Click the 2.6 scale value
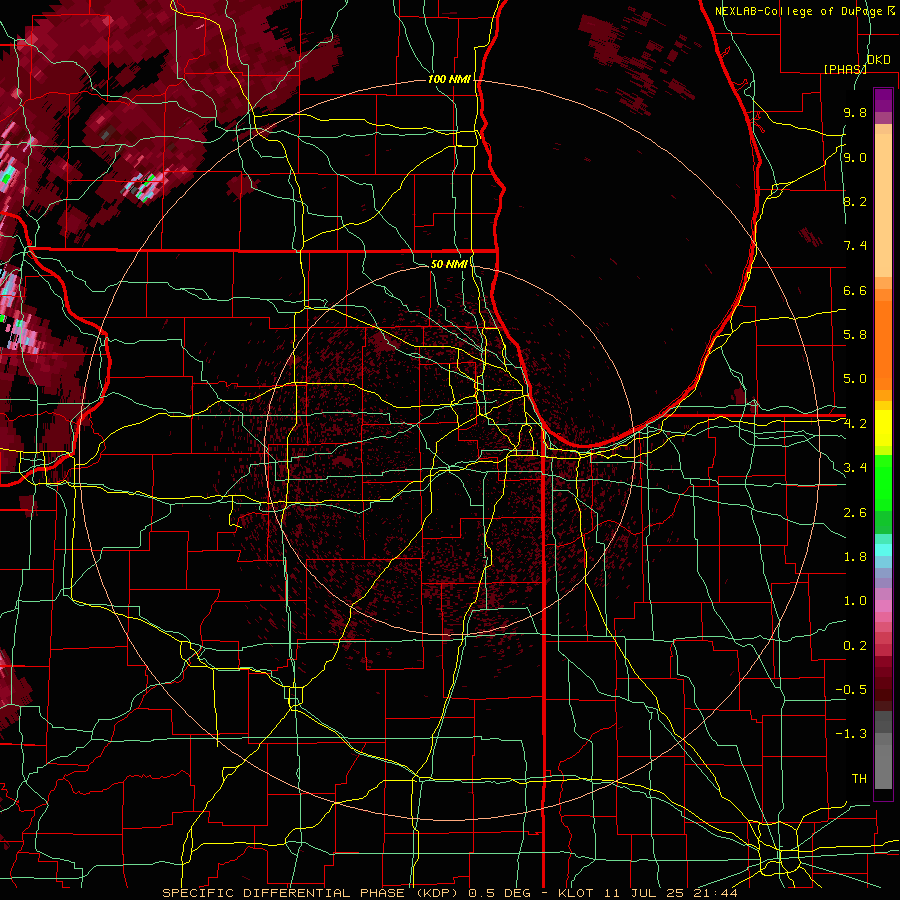Viewport: 900px width, 900px height. coord(855,513)
